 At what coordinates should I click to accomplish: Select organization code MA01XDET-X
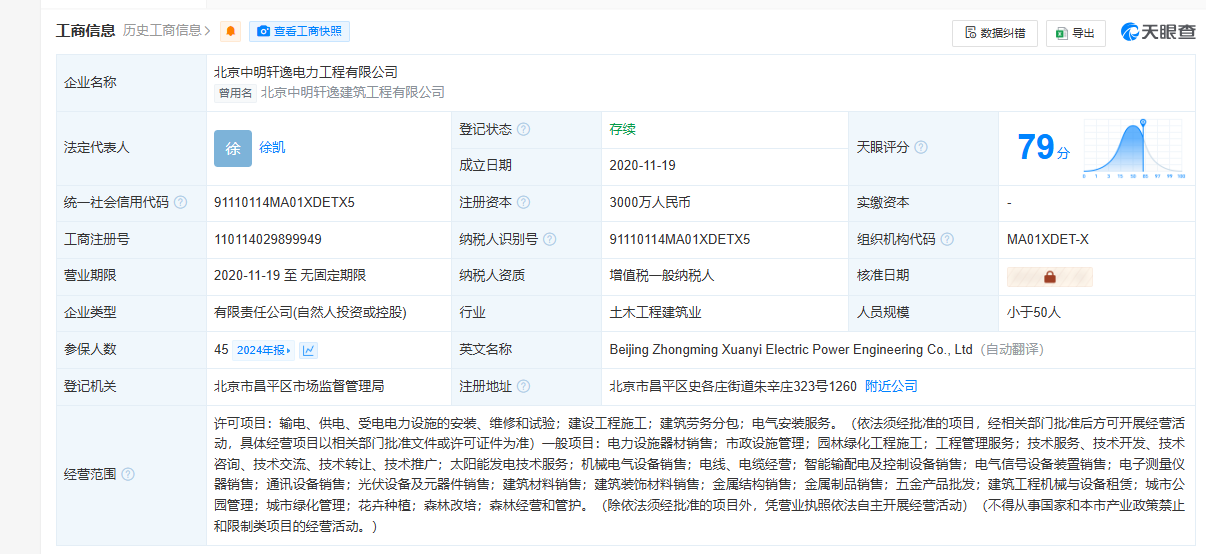point(1048,239)
